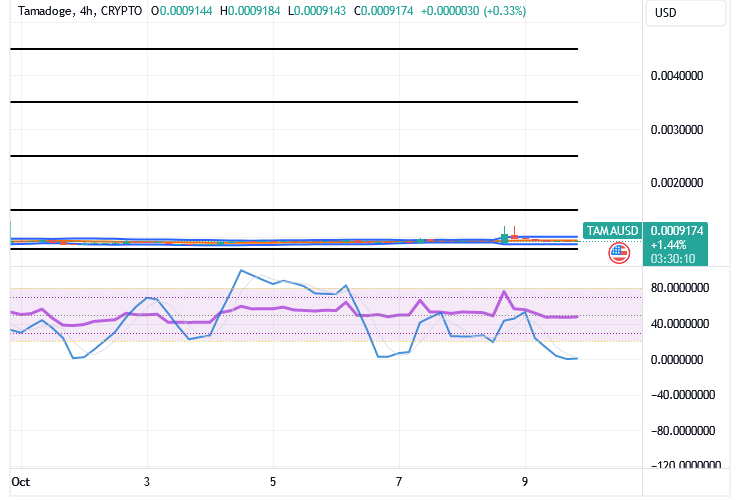Screen dimensions: 740x500
Task: Click the TAMAUSD symbol label
Action: (x=612, y=230)
